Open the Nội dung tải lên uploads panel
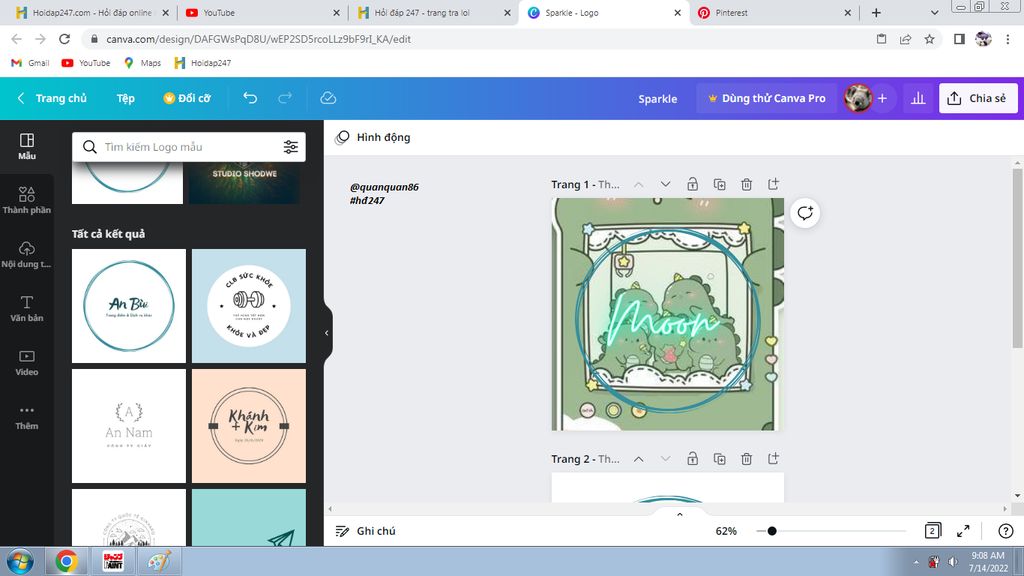Screen dimensions: 1024x576 [27, 255]
